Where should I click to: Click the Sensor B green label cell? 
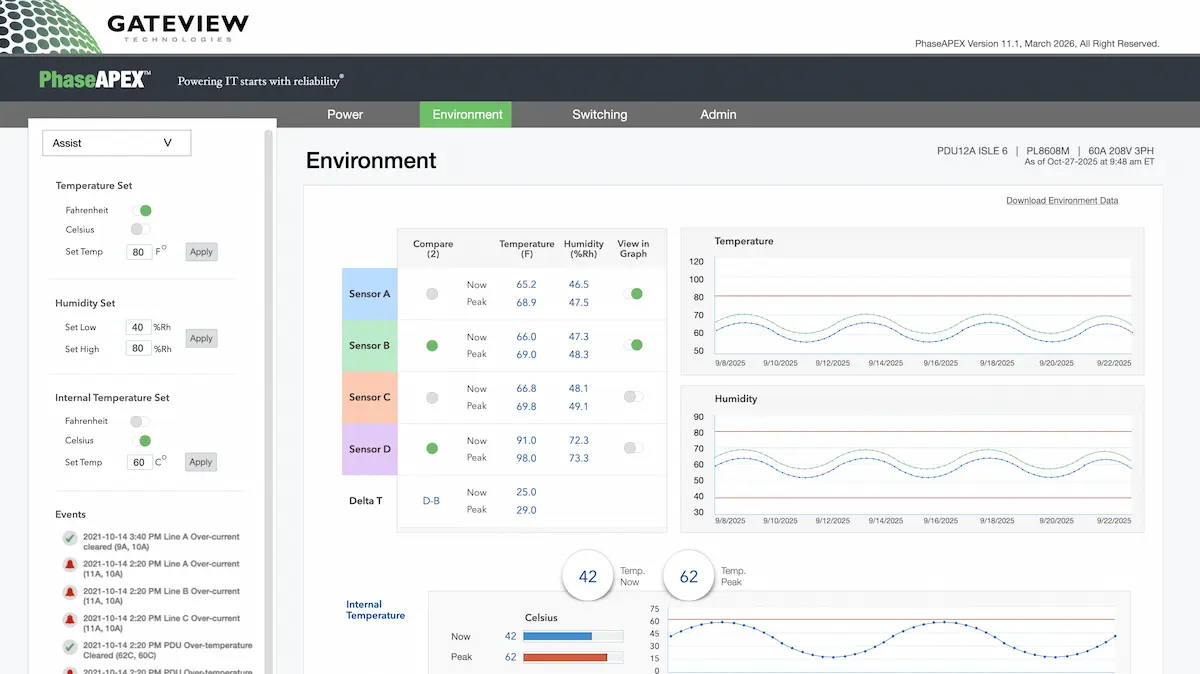[x=370, y=346]
